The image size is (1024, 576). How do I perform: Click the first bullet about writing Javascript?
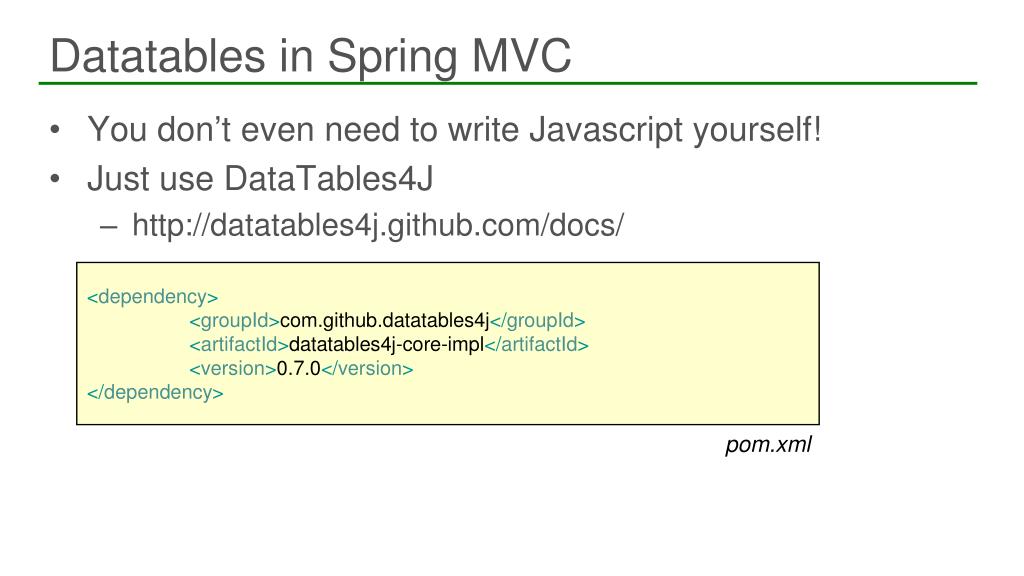coord(455,129)
